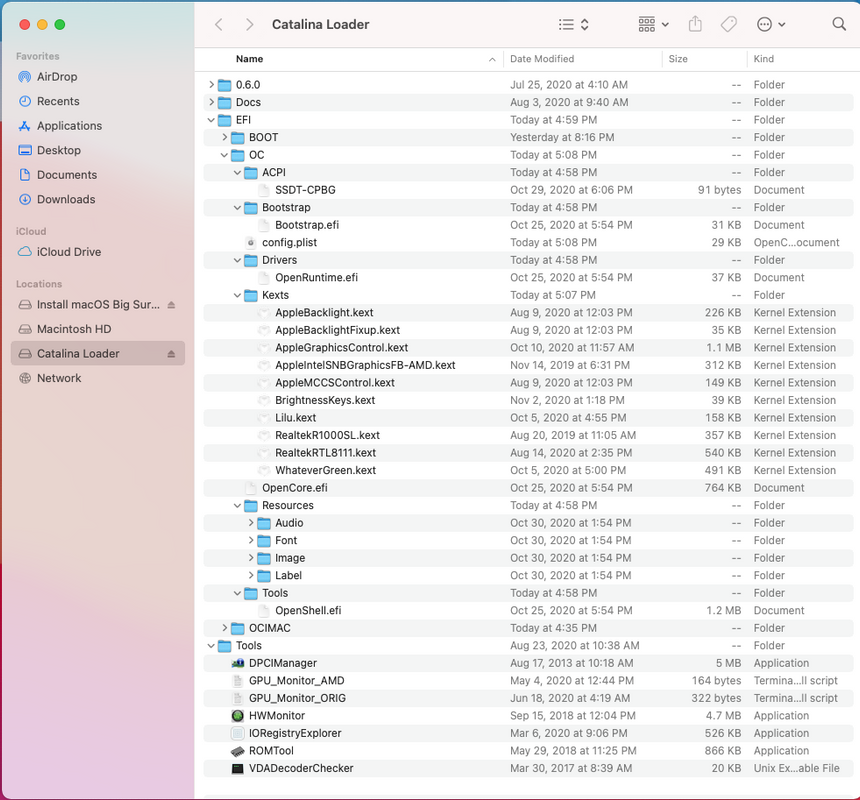Screen dimensions: 860x800
Task: Go back with the left chevron
Action: click(219, 24)
